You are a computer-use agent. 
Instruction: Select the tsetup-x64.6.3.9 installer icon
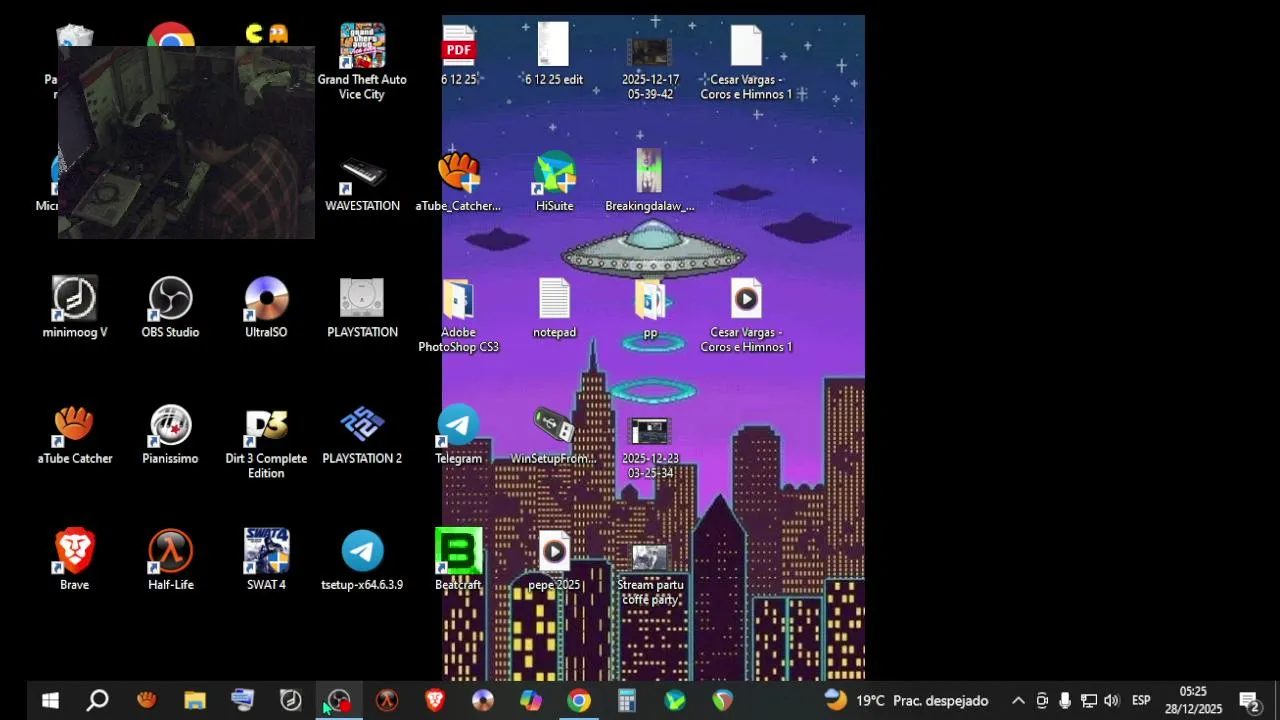pos(362,560)
